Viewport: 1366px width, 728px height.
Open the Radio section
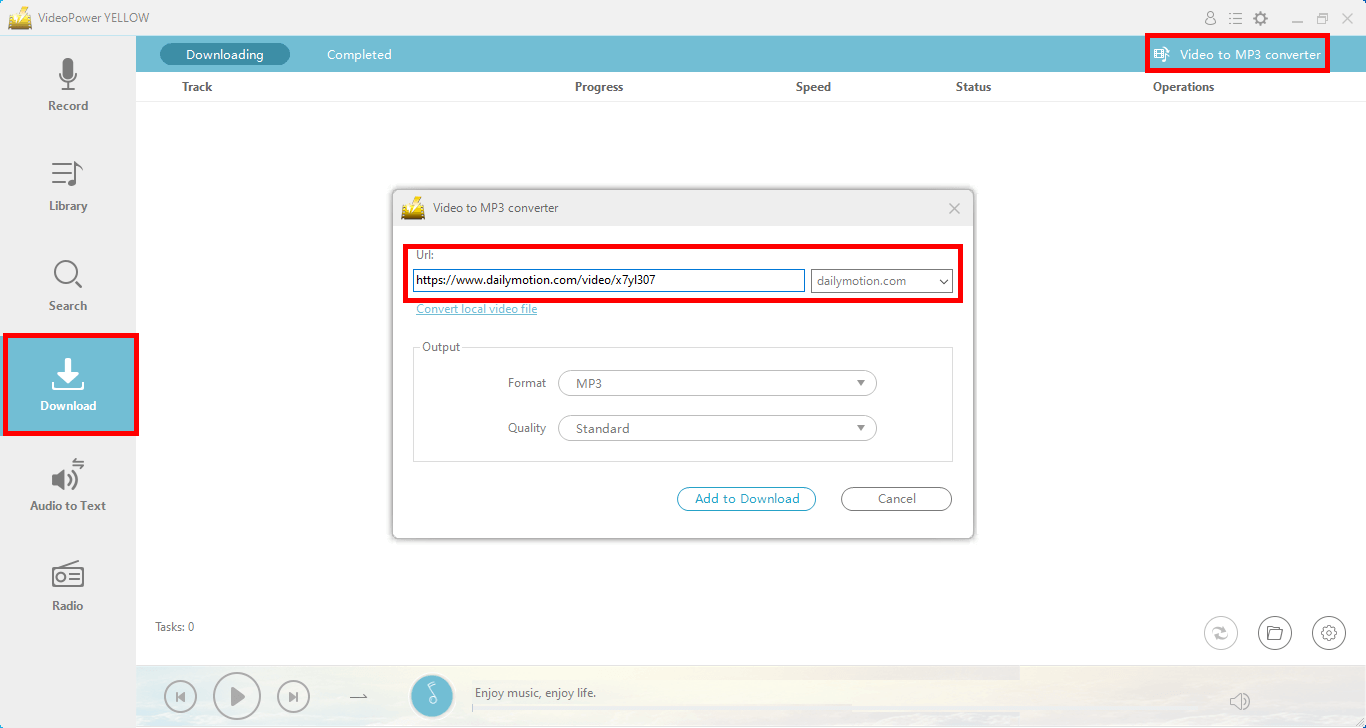68,586
